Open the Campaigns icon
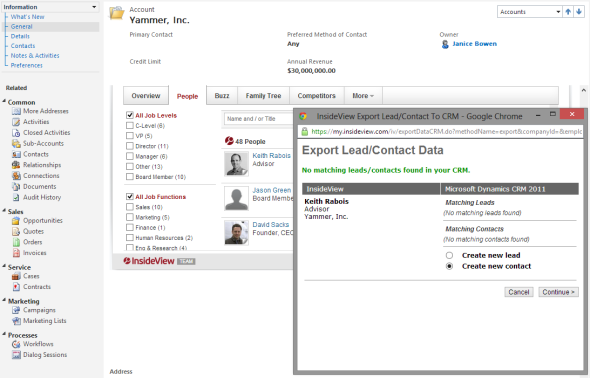Screen dimensions: 590x378 click(16, 310)
